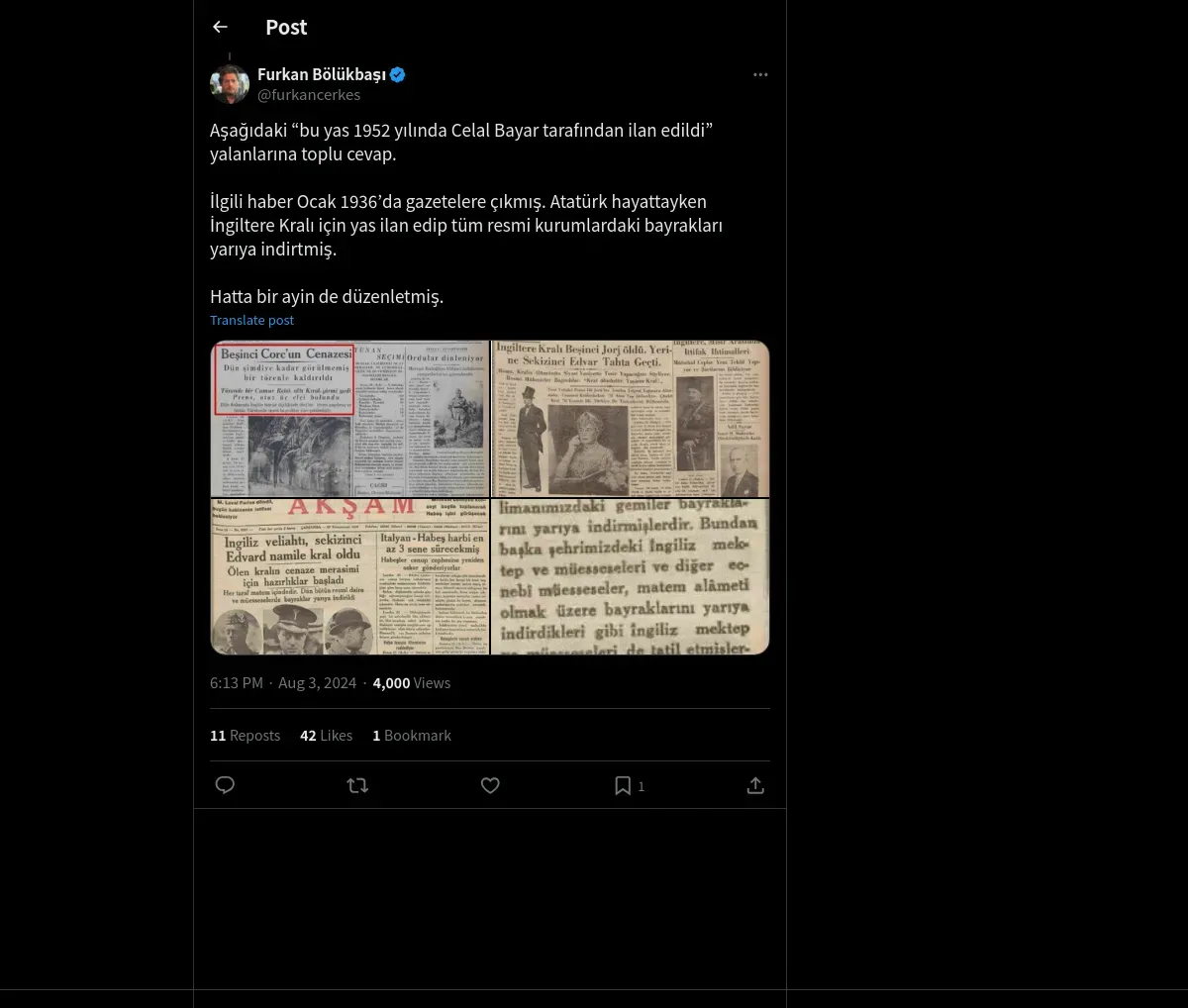Open Furkan Bölükbaşı's profile avatar

click(x=230, y=84)
